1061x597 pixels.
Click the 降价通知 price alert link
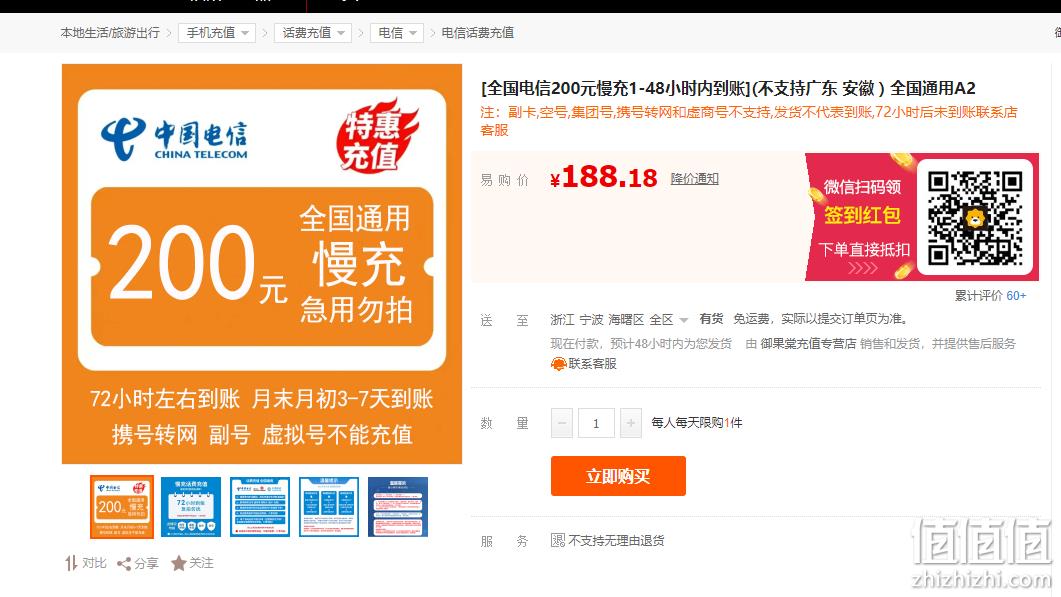tap(694, 179)
